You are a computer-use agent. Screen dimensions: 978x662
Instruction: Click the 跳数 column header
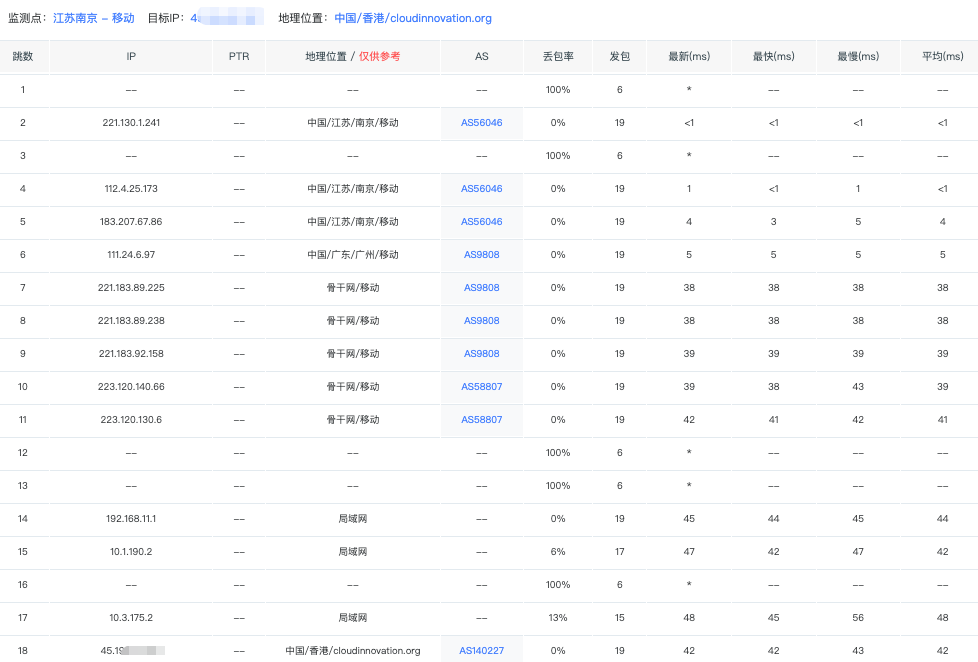(23, 57)
